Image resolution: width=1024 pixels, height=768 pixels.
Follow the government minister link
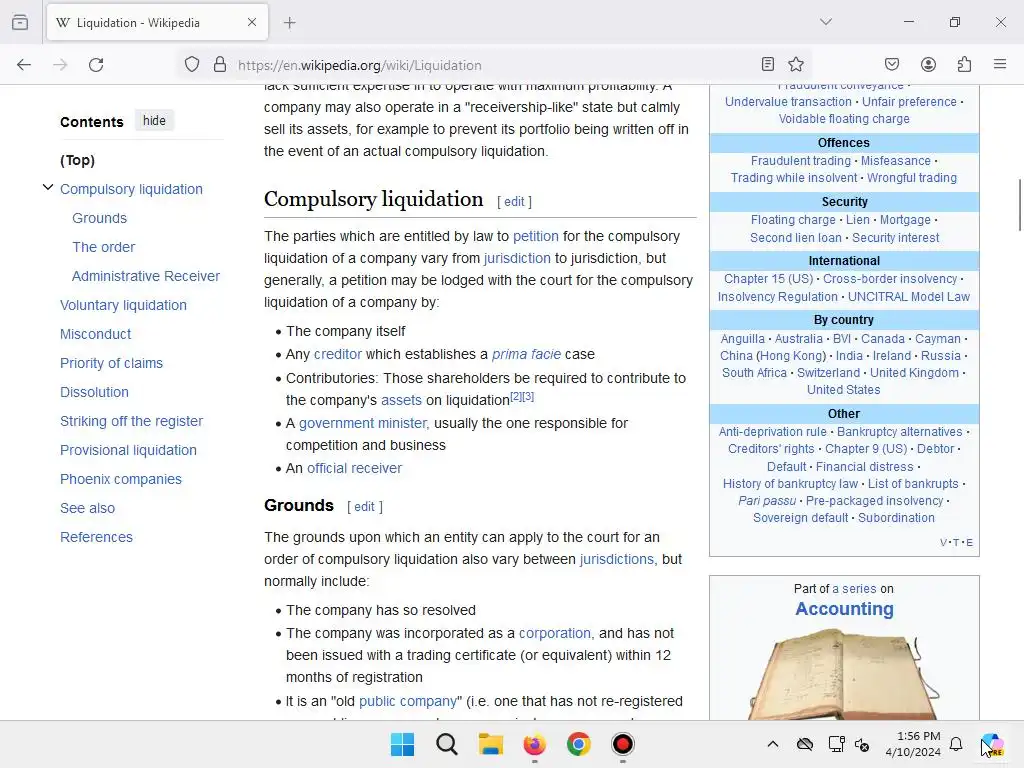click(363, 423)
